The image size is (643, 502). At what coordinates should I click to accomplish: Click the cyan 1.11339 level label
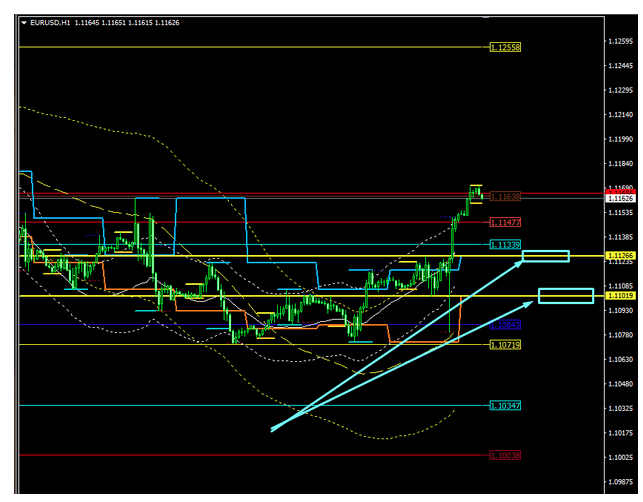tap(504, 245)
